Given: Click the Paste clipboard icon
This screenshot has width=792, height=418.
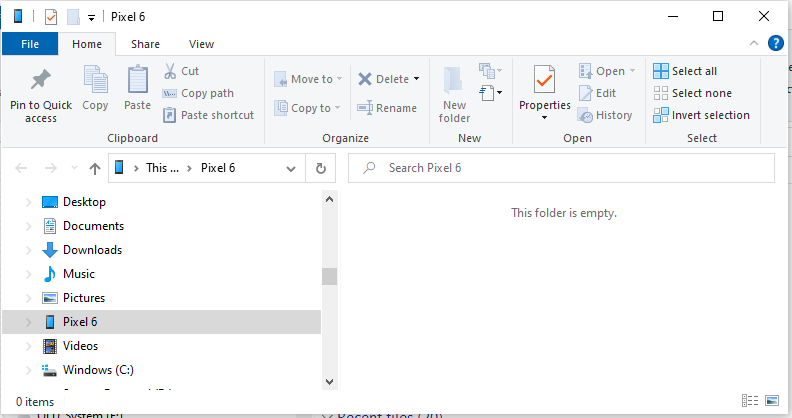Looking at the screenshot, I should point(137,80).
